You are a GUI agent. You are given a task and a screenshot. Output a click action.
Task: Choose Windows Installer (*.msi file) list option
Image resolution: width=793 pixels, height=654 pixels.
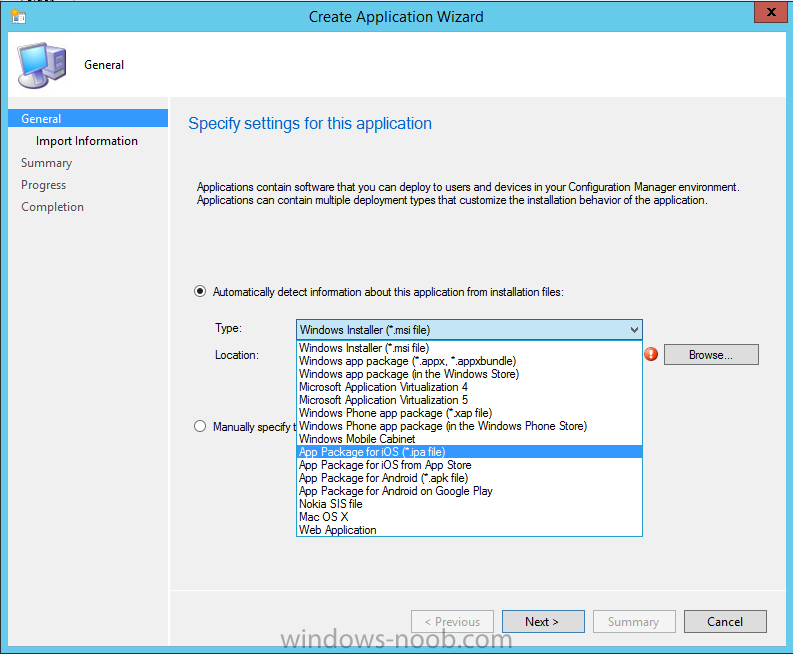tap(469, 348)
